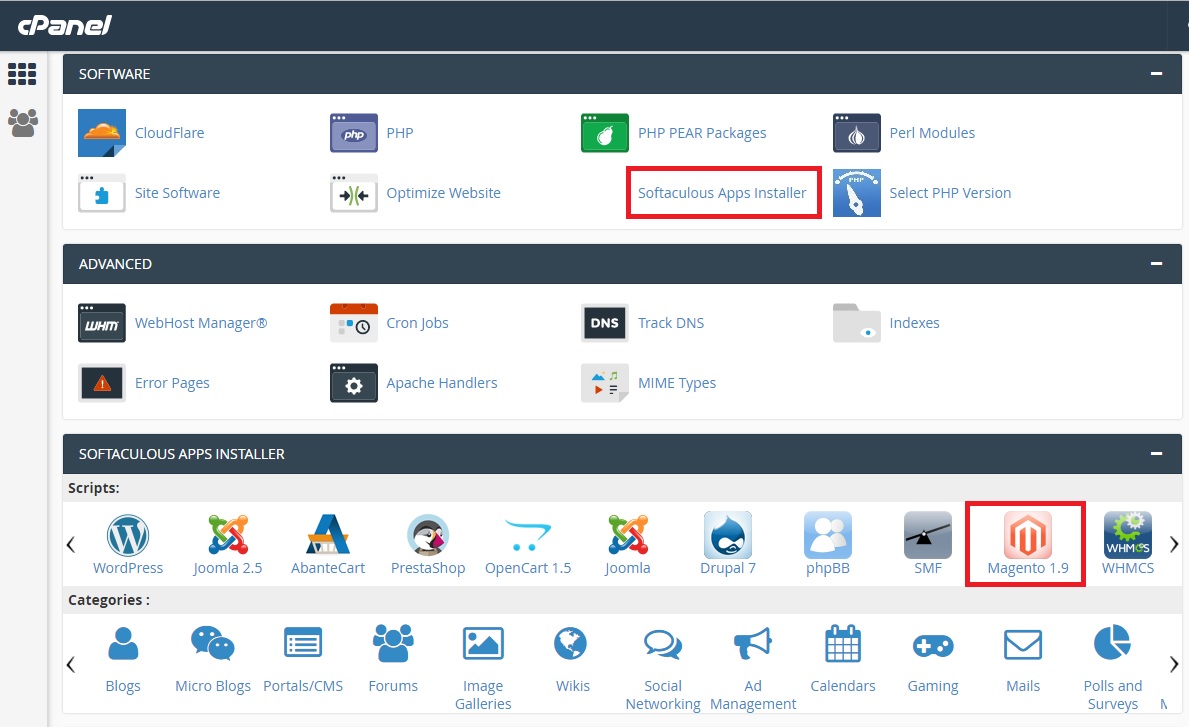1189x727 pixels.
Task: Click the Apache Handlers icon
Action: click(353, 383)
